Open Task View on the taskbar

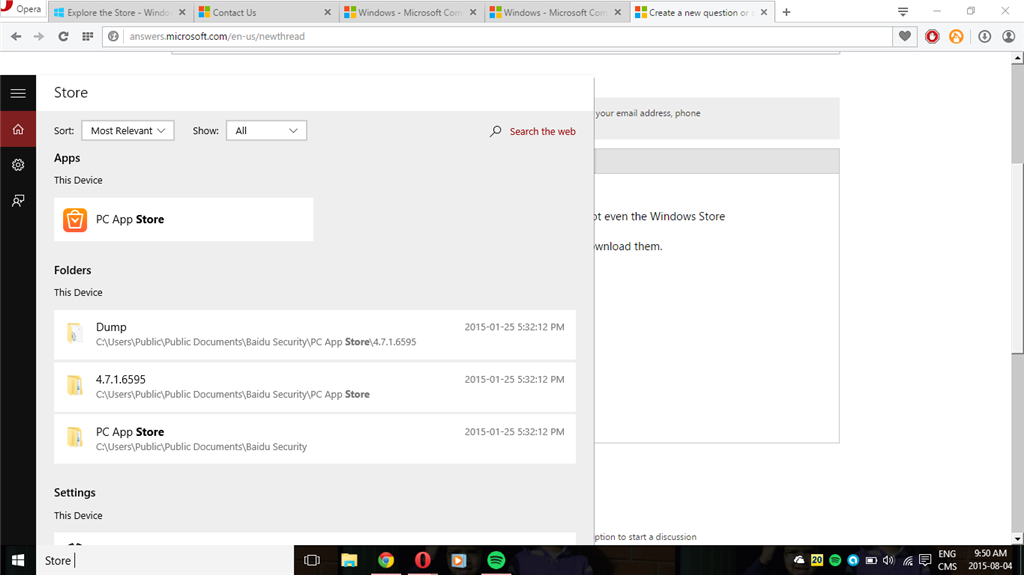tap(312, 560)
